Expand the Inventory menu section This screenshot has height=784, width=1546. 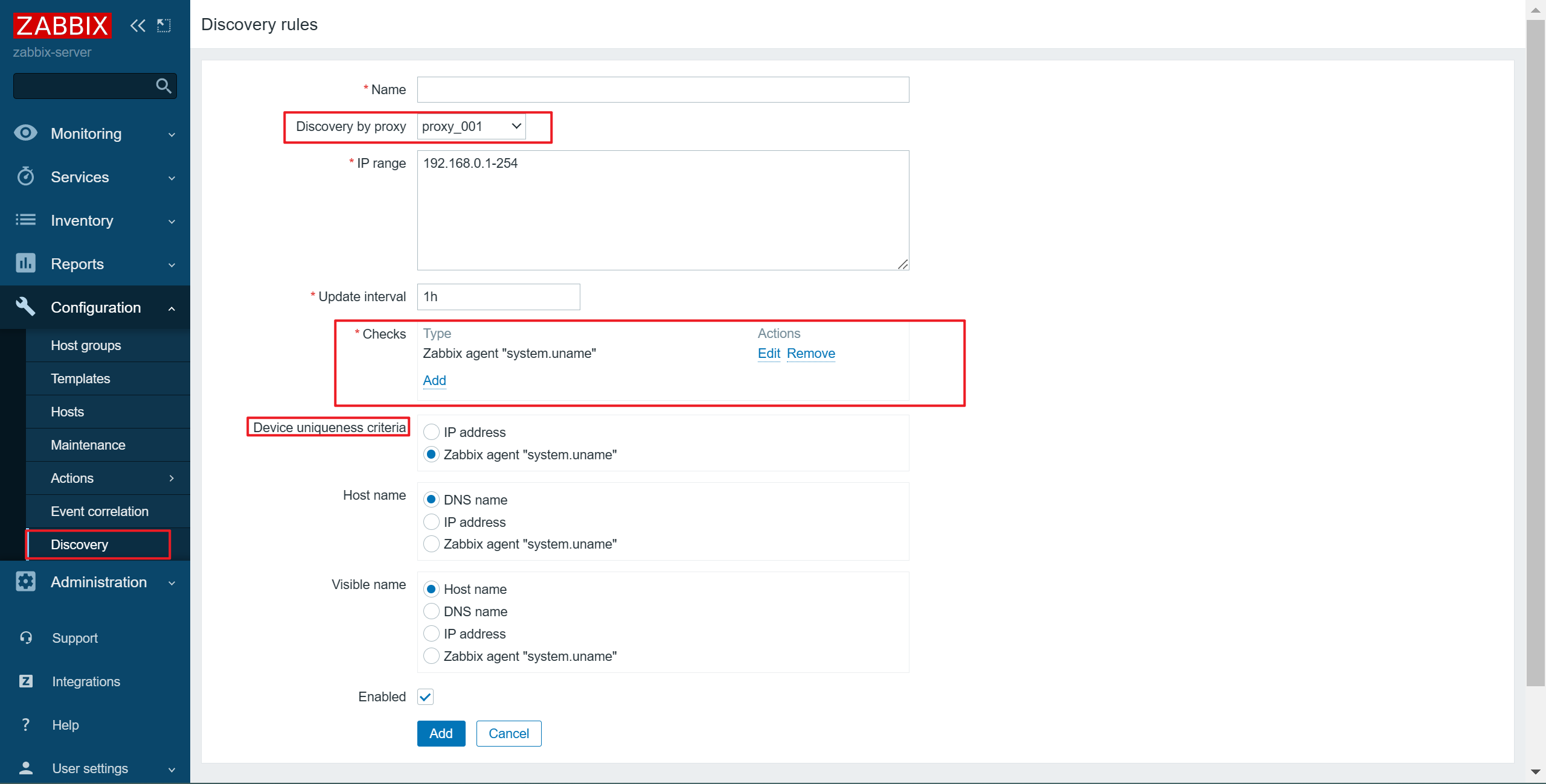95,220
